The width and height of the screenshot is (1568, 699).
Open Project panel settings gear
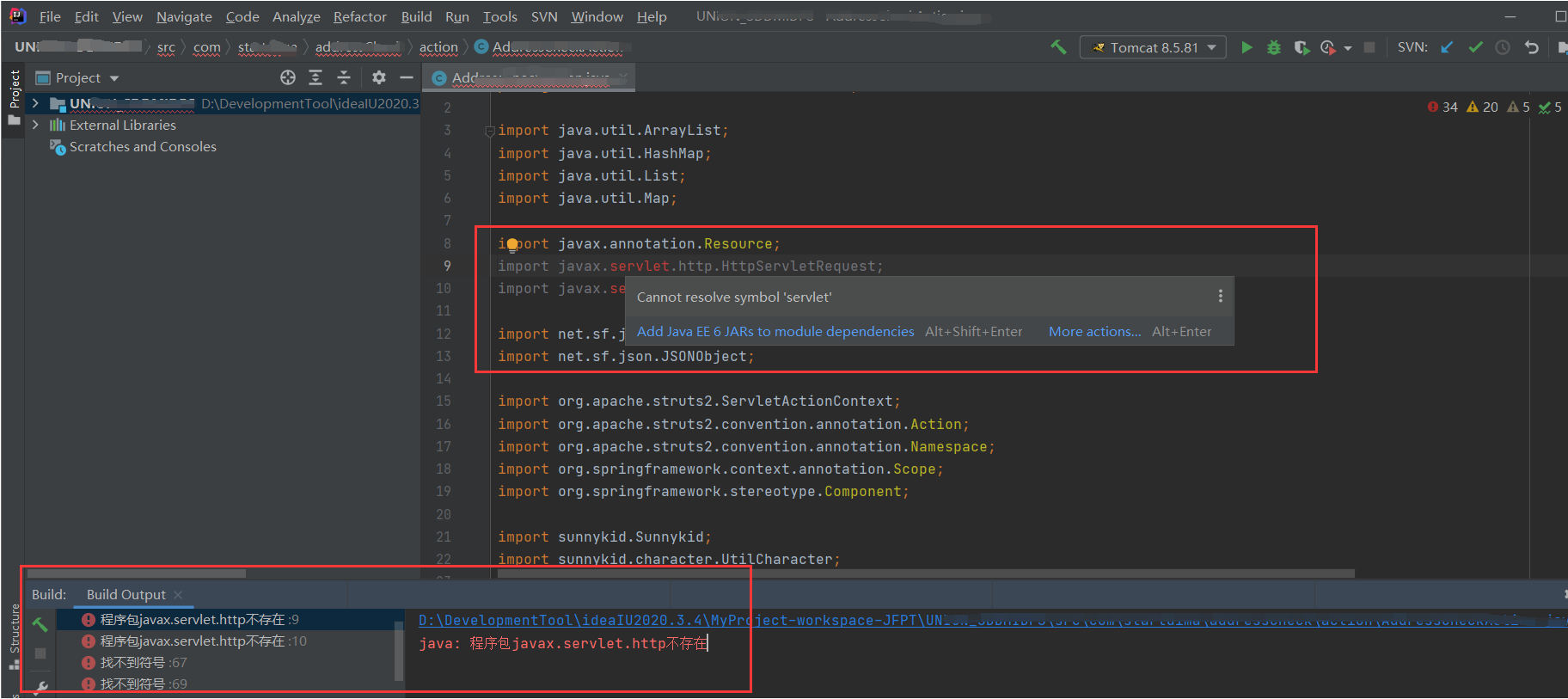[379, 77]
